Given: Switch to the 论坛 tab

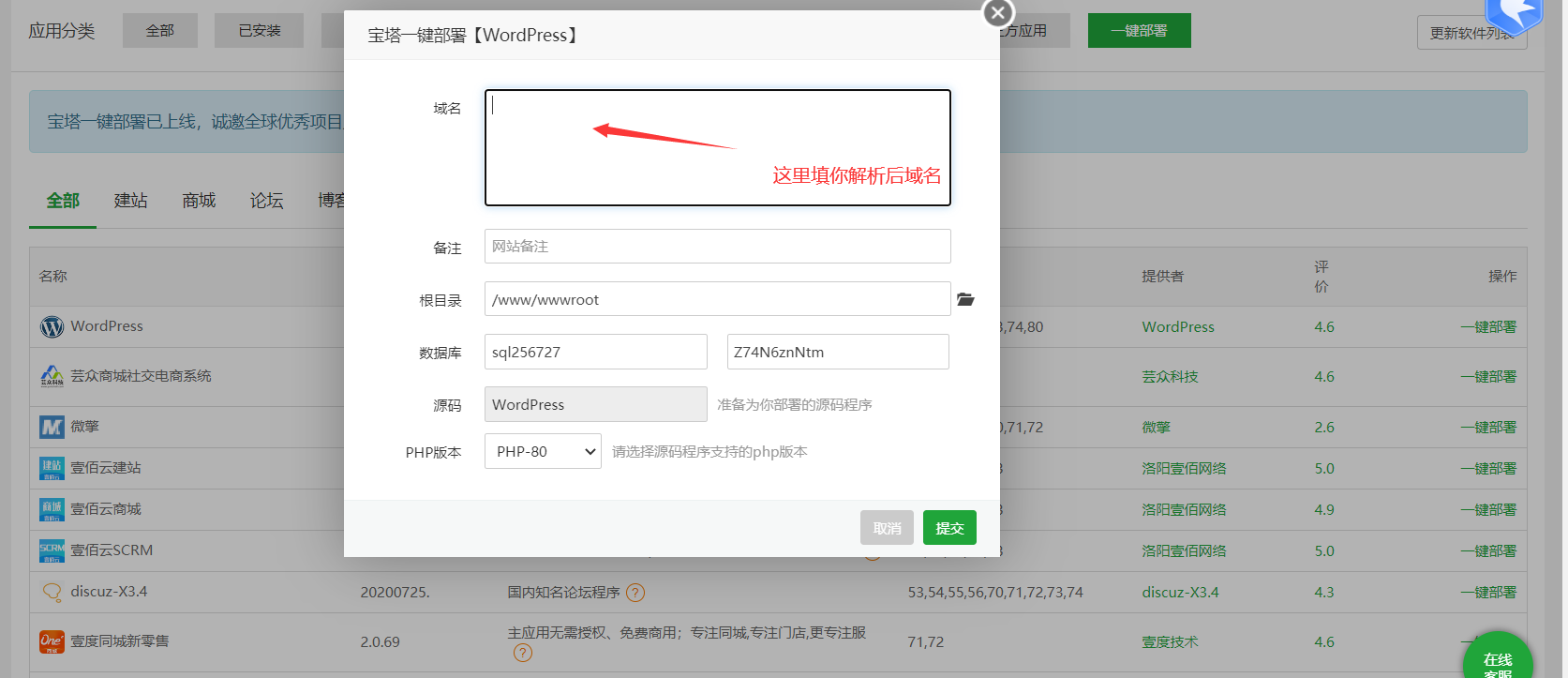Looking at the screenshot, I should [266, 201].
